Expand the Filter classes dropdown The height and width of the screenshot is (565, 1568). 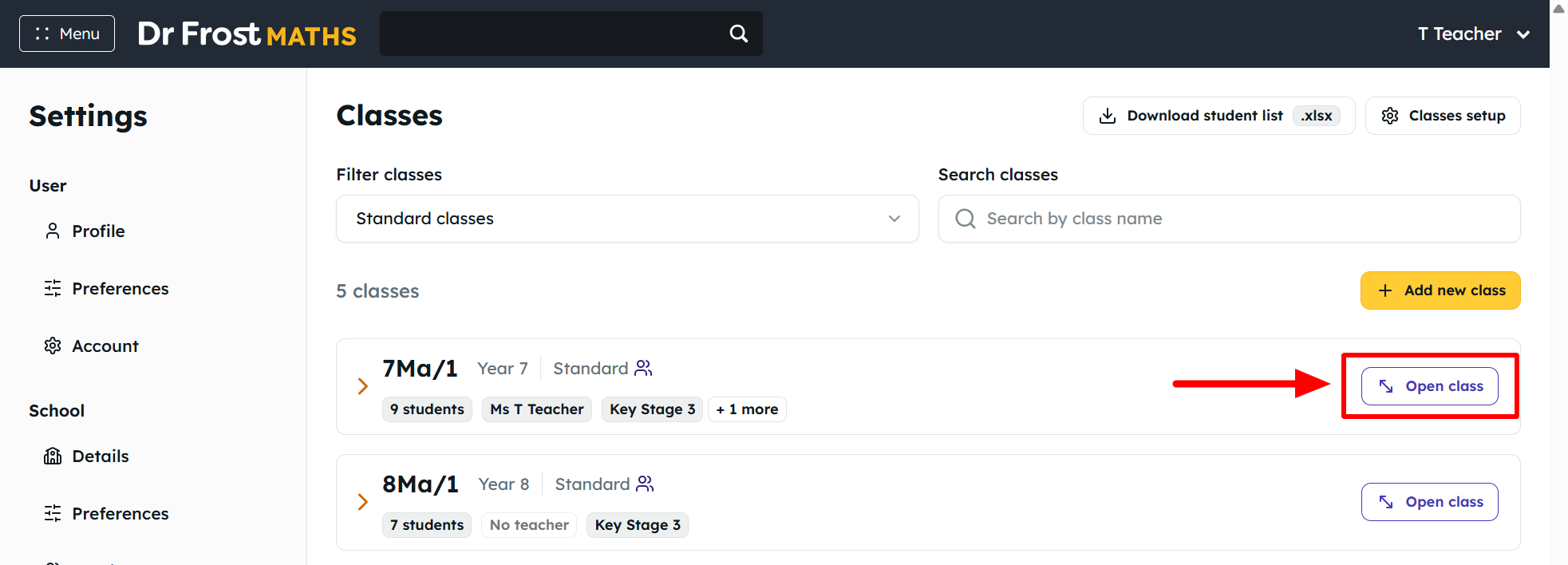[627, 219]
